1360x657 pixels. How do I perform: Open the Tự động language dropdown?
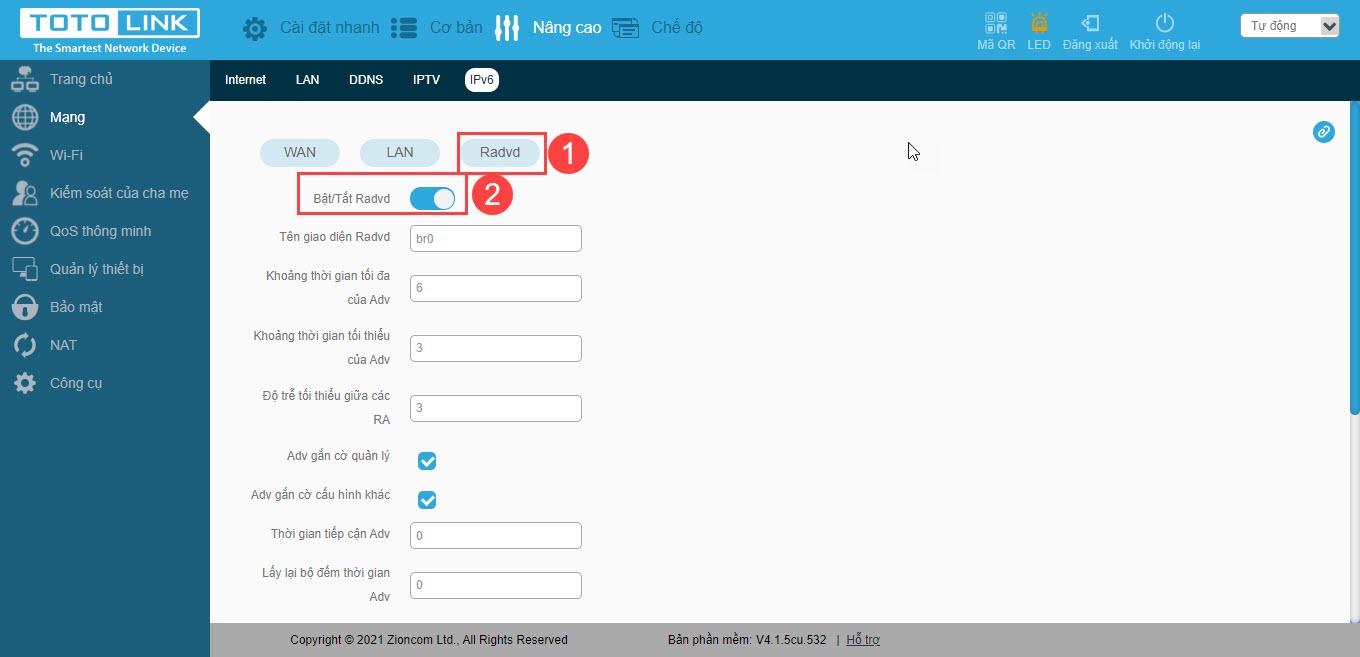coord(1290,26)
